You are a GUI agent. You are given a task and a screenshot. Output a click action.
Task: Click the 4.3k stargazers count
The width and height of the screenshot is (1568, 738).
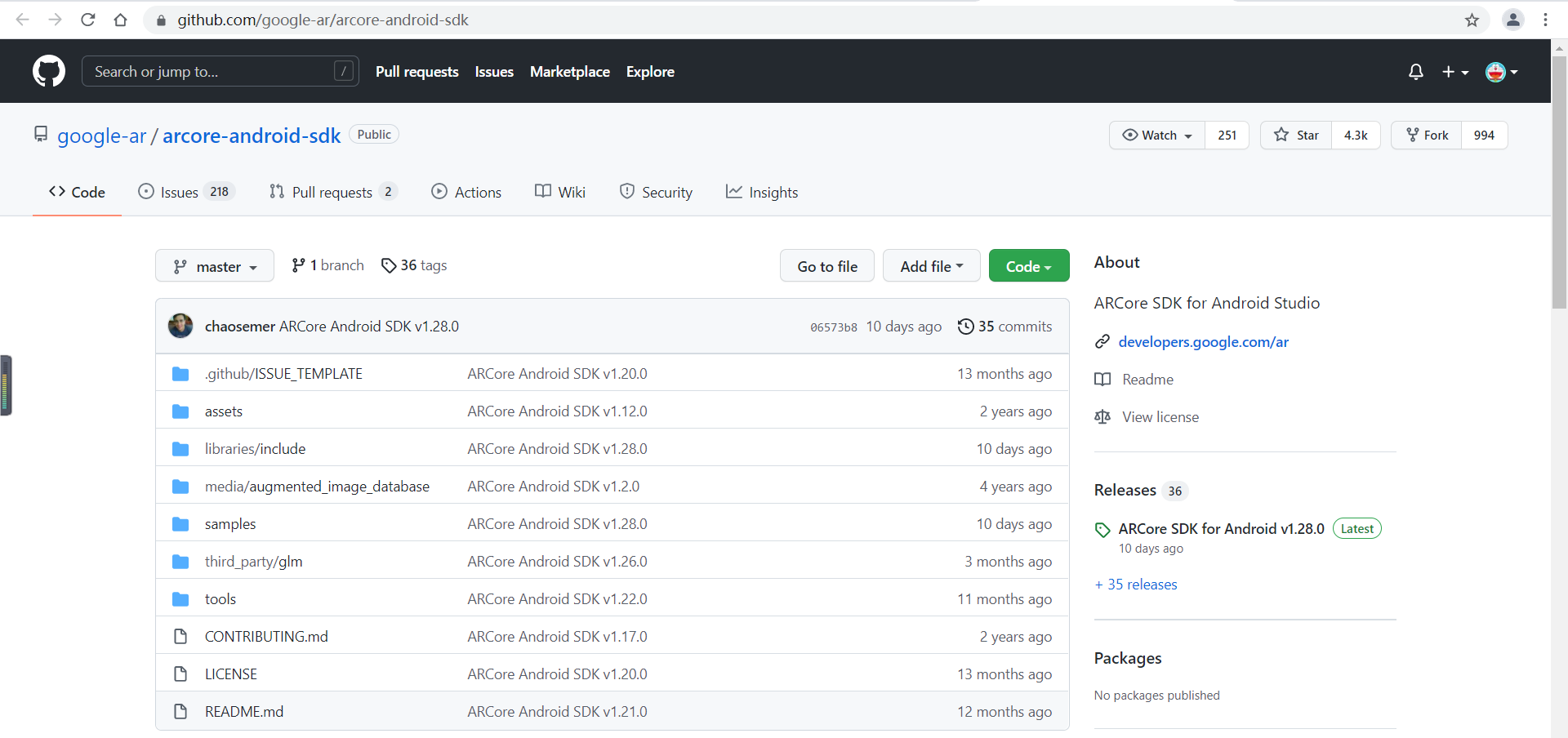pyautogui.click(x=1356, y=136)
